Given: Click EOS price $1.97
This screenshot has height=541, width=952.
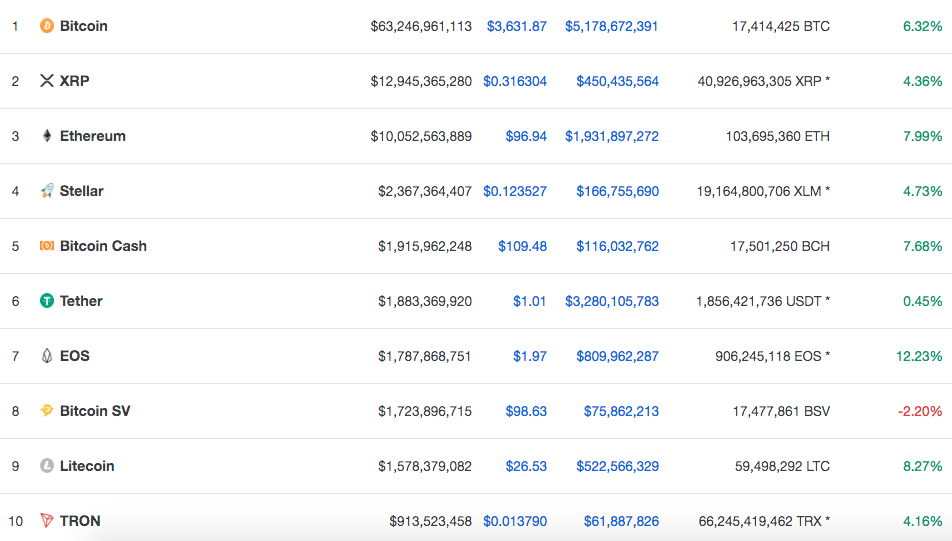Looking at the screenshot, I should coord(530,356).
